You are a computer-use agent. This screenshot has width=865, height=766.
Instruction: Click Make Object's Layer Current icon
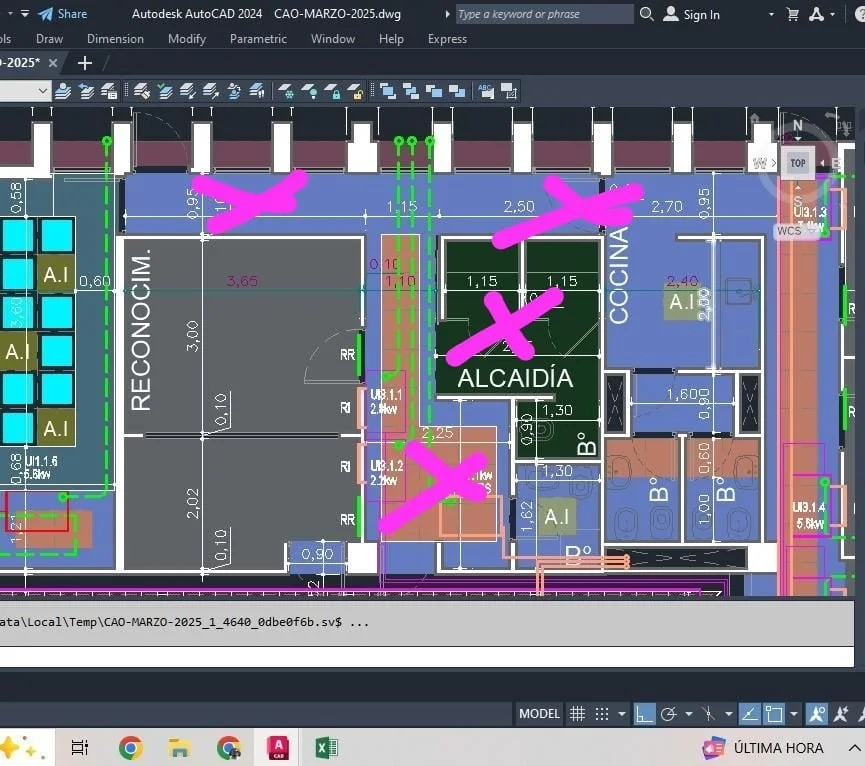(x=63, y=91)
